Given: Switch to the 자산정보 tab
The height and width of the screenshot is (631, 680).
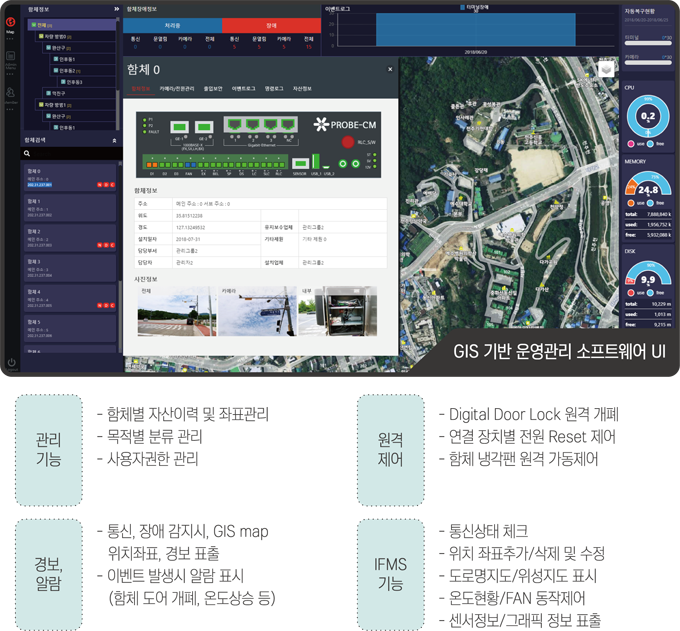Looking at the screenshot, I should [x=303, y=88].
